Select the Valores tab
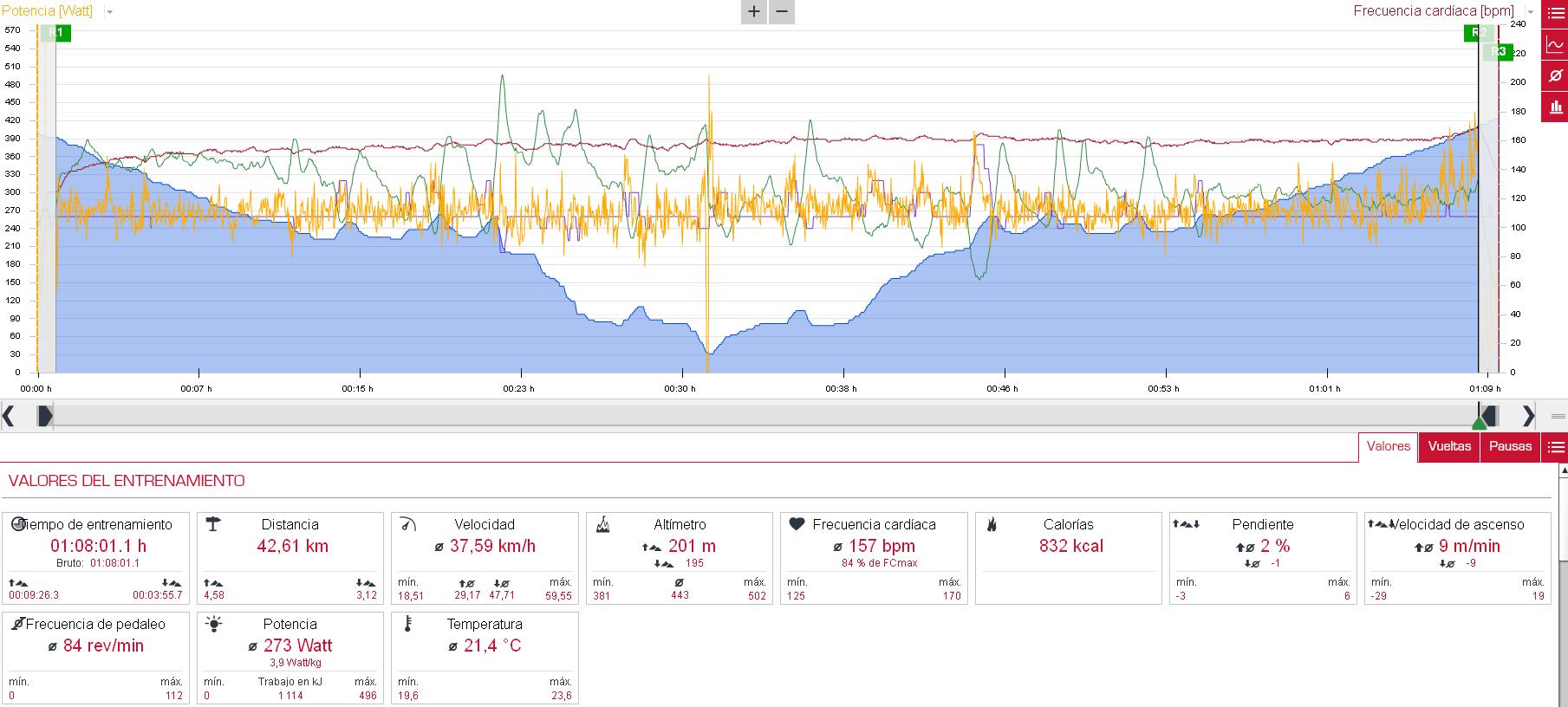This screenshot has width=1568, height=707. (1388, 446)
